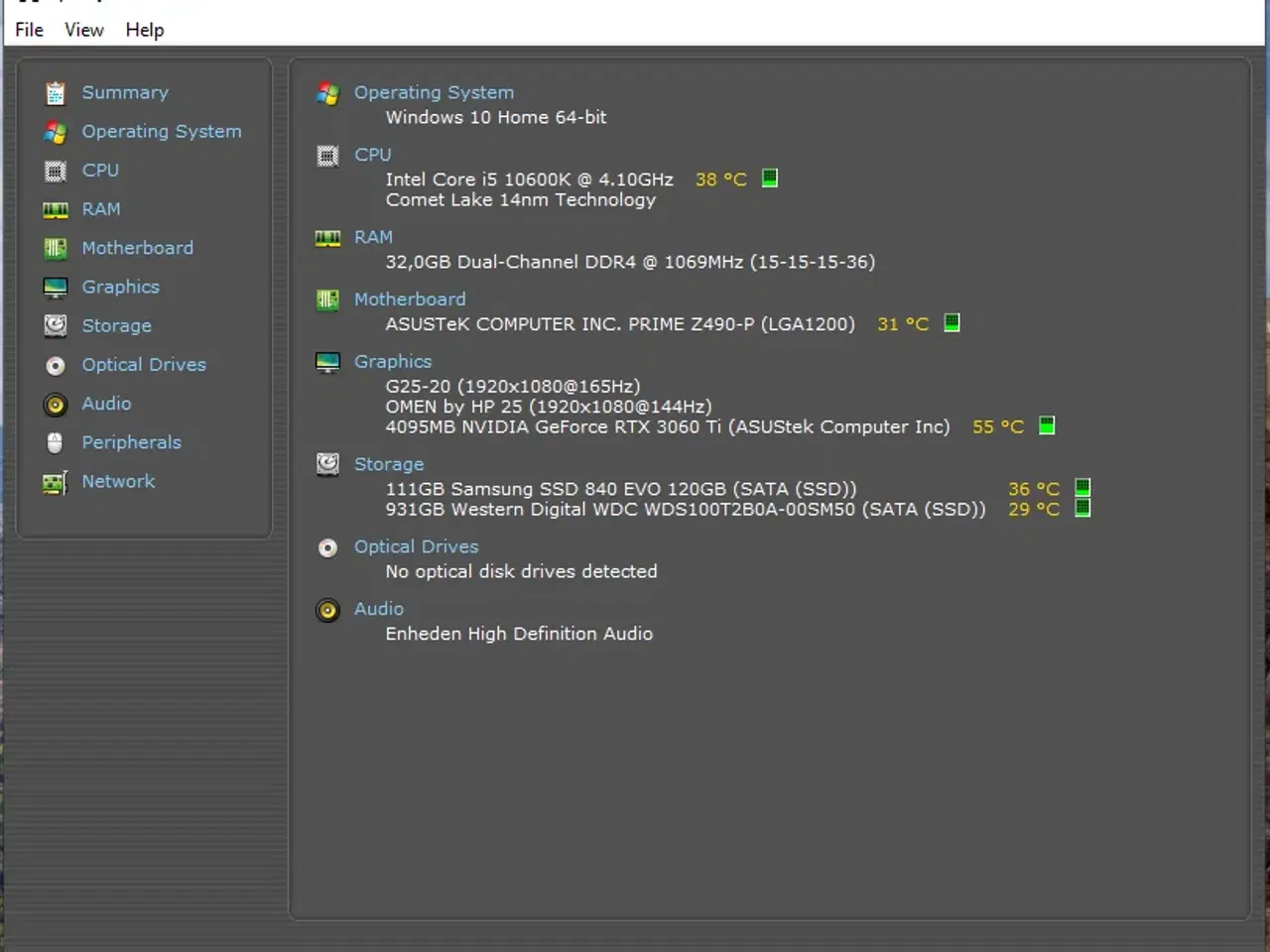Click Enheden High Definition Audio line
1270x952 pixels.
click(519, 634)
